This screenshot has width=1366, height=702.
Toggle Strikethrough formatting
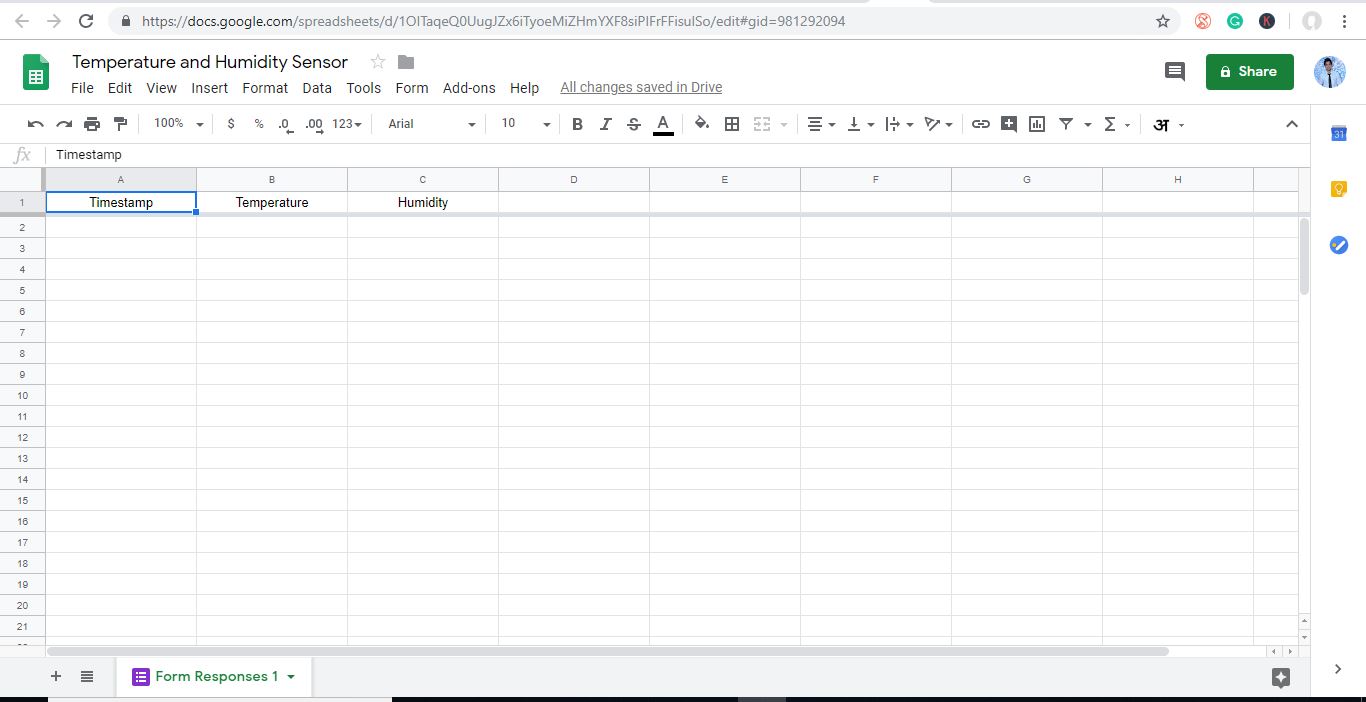634,124
